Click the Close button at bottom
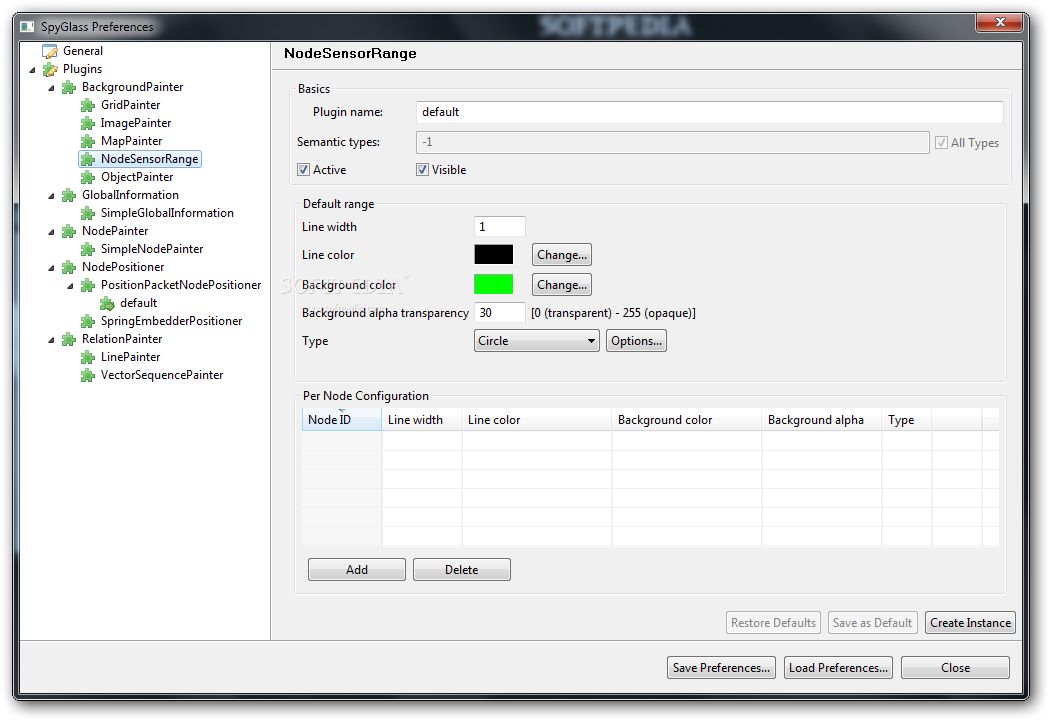 (x=956, y=667)
